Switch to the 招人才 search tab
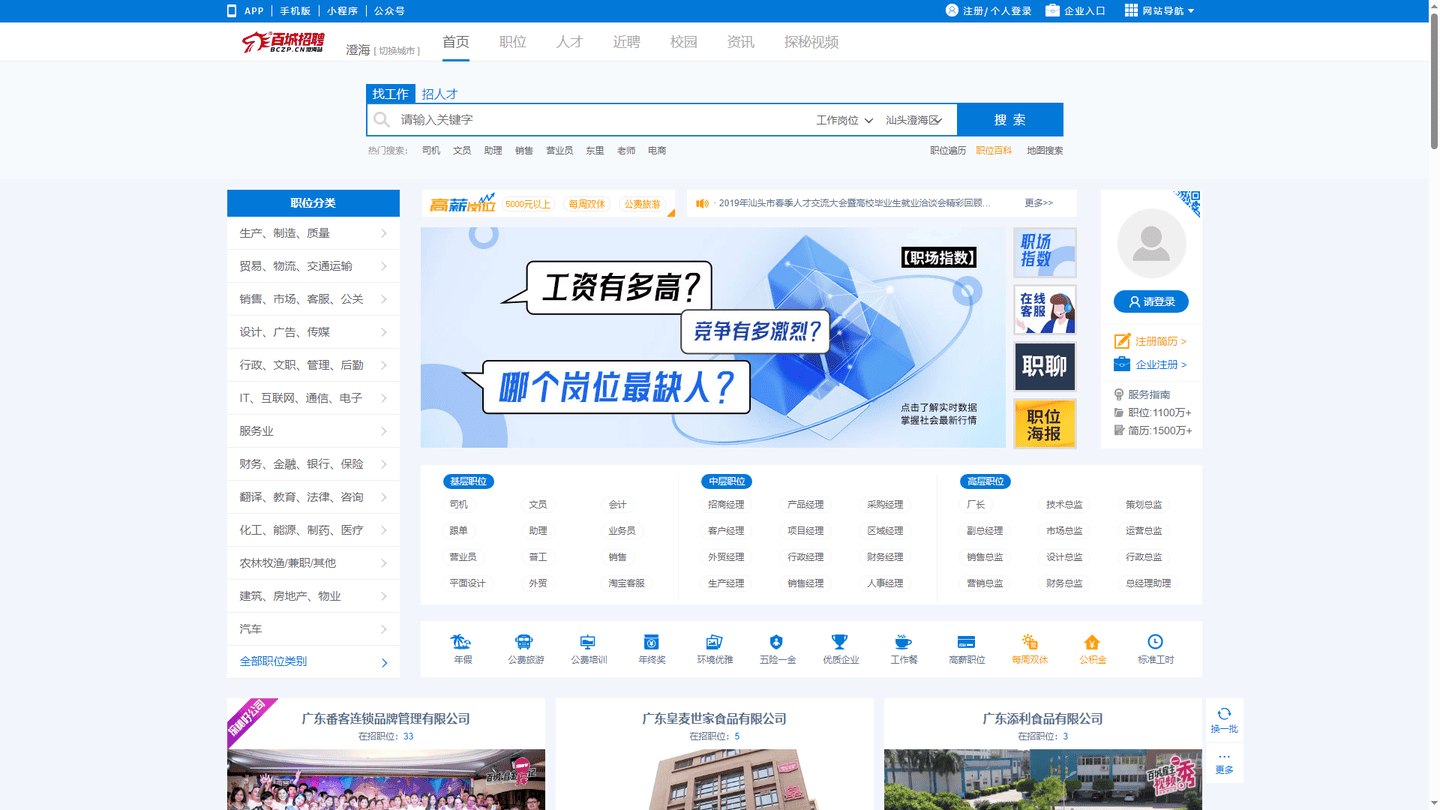1440x810 pixels. click(x=439, y=94)
